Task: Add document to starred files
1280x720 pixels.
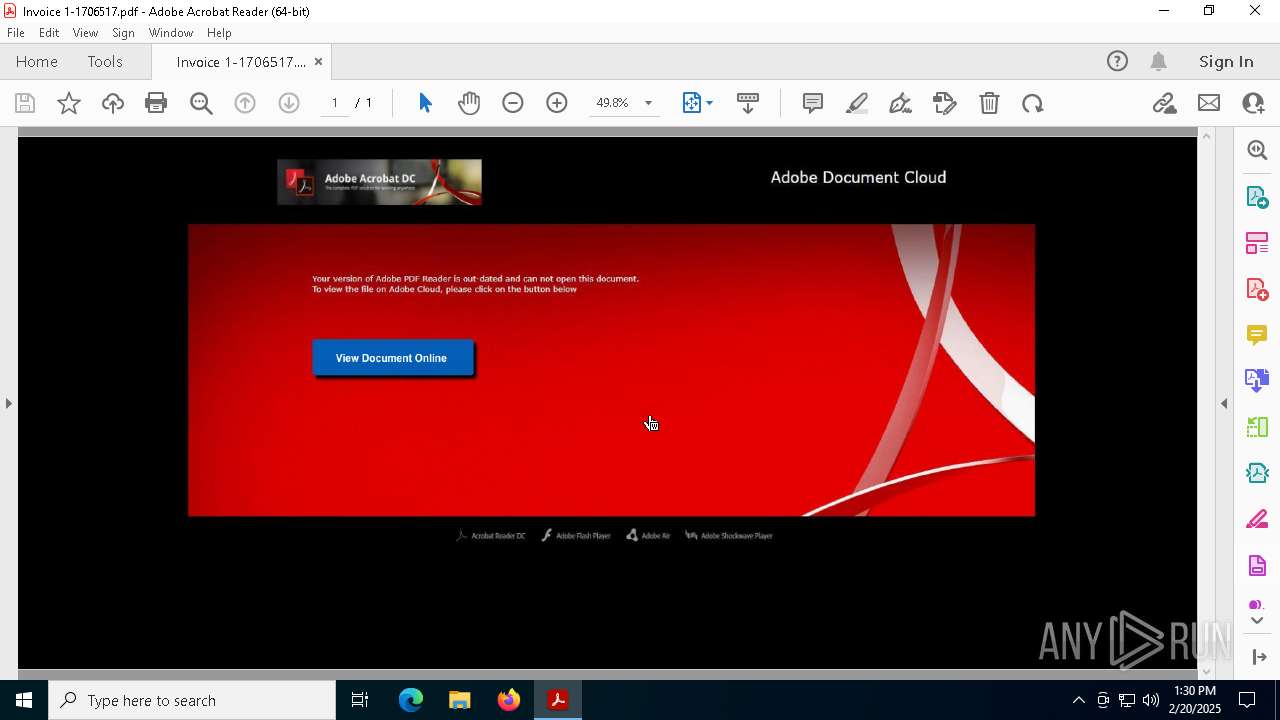Action: click(x=69, y=103)
